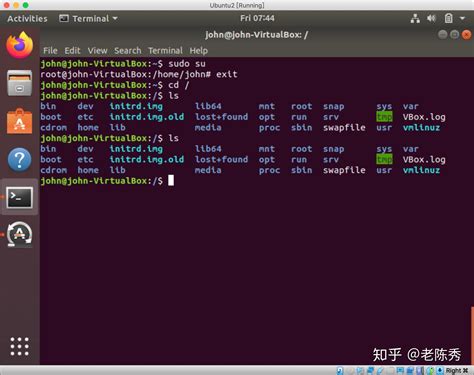
Task: Click 'lost+found' in the first ls output
Action: coord(221,117)
